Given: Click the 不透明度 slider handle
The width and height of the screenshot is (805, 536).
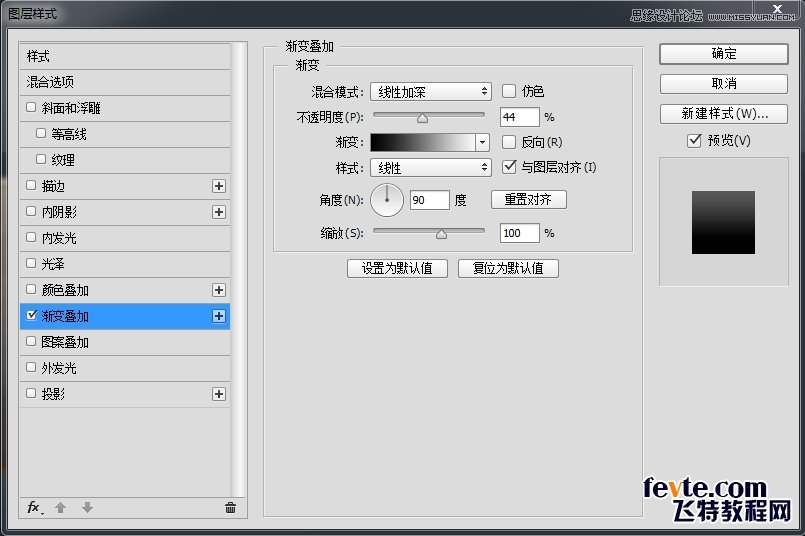Looking at the screenshot, I should click(422, 119).
